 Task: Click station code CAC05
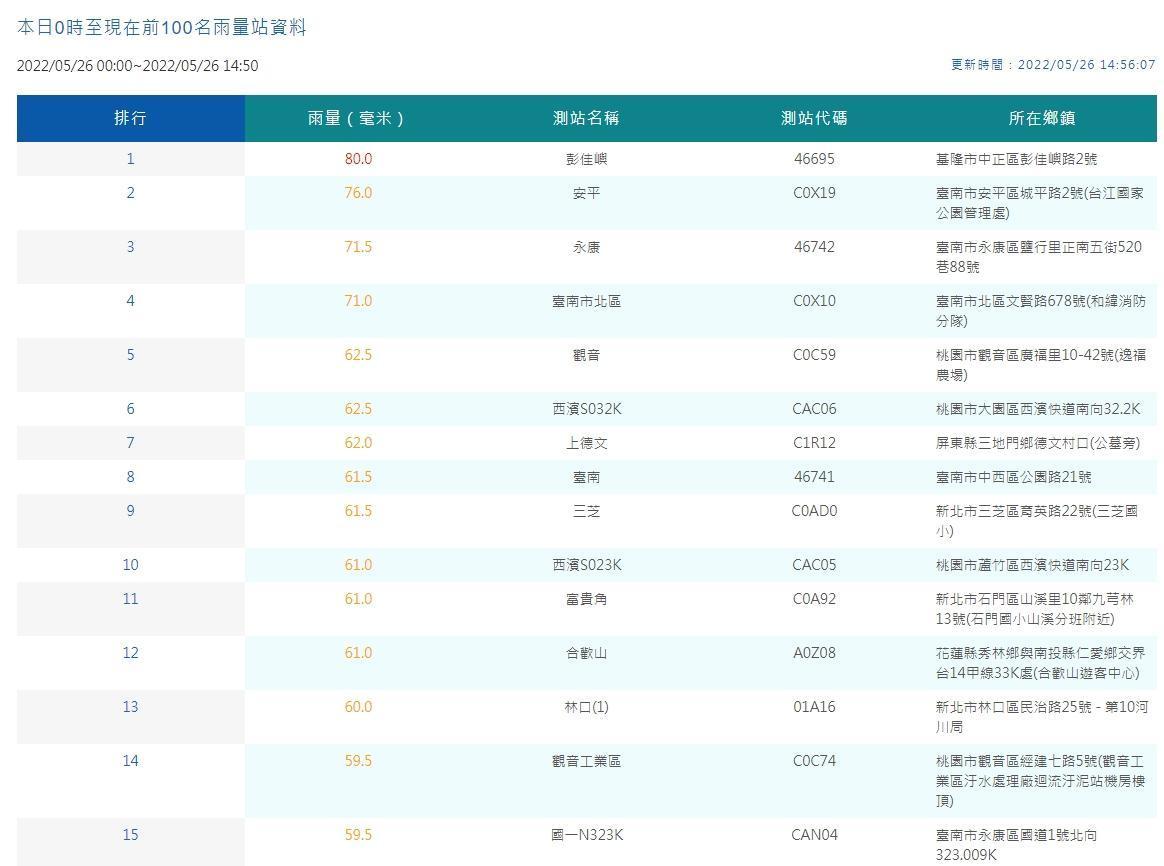814,565
